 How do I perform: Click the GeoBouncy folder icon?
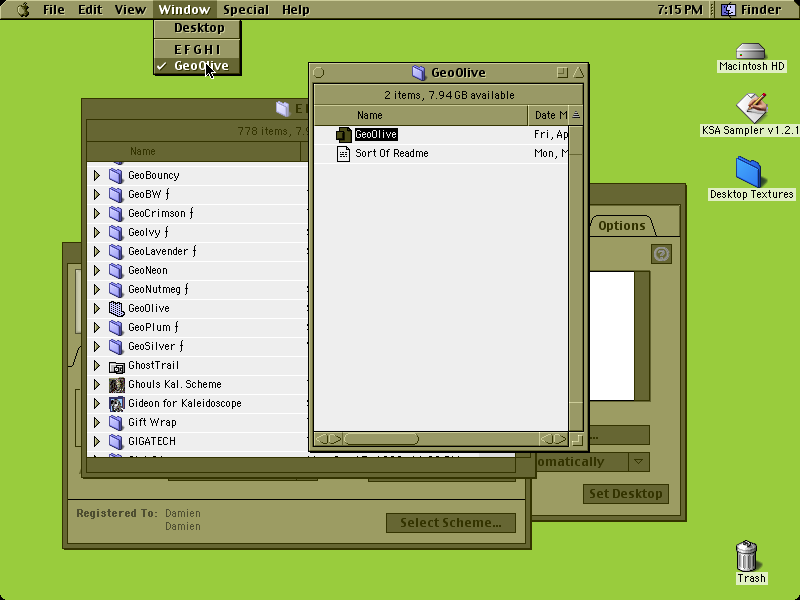click(x=116, y=176)
